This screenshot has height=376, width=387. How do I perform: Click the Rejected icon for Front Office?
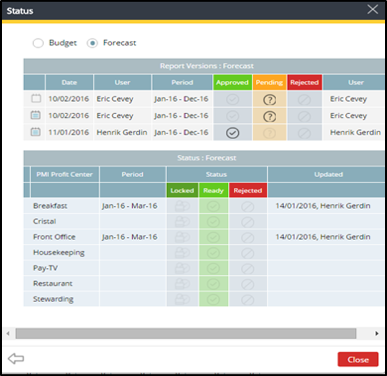[248, 238]
